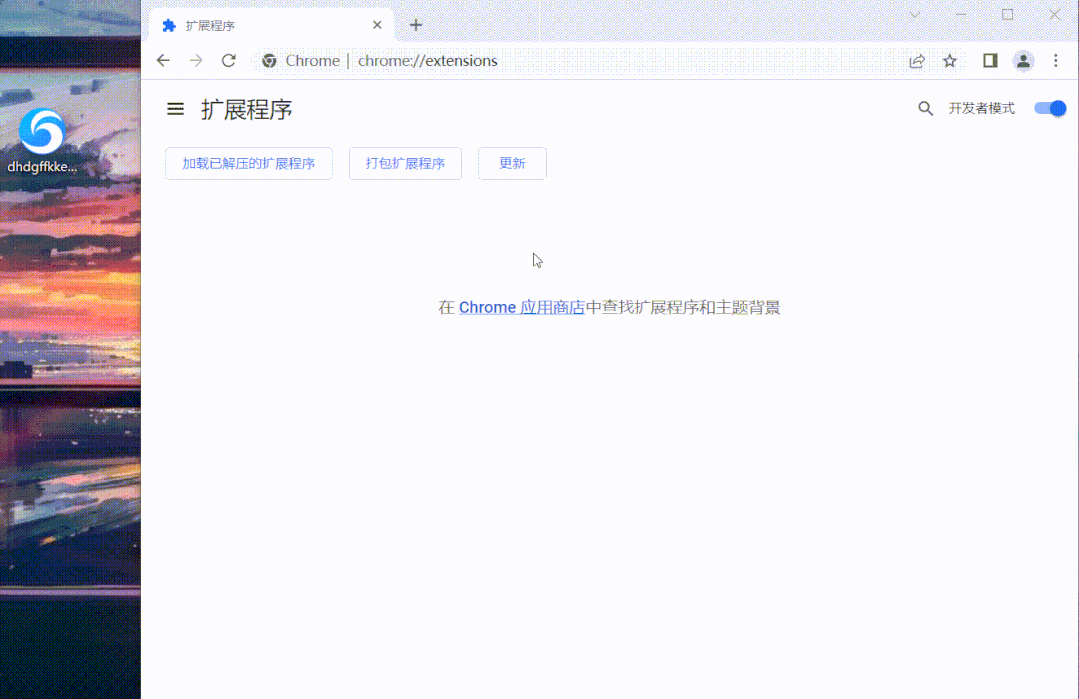Image resolution: width=1079 pixels, height=699 pixels.
Task: Click the puzzle piece tab favicon
Action: (169, 25)
